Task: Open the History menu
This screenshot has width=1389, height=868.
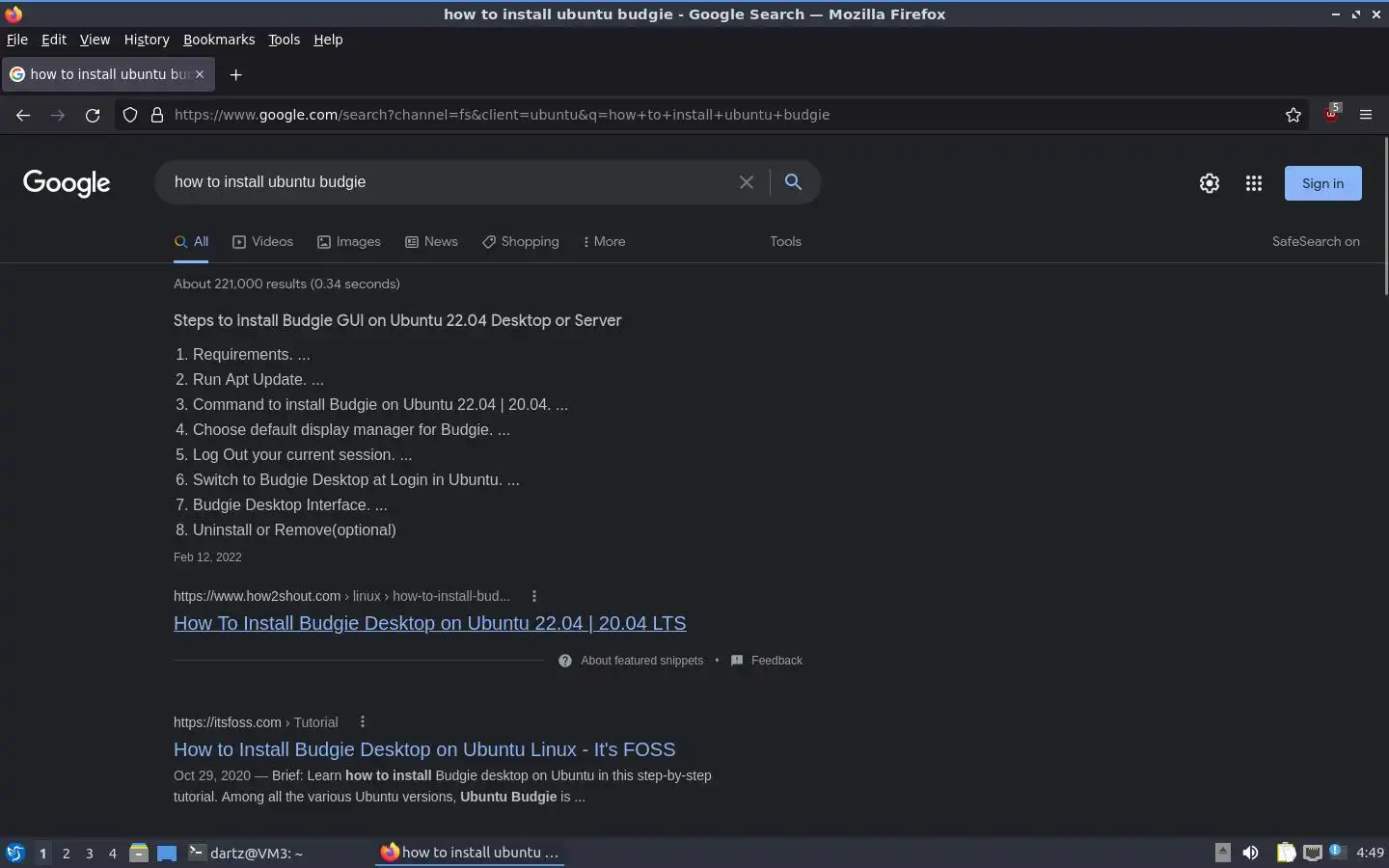Action: click(147, 40)
